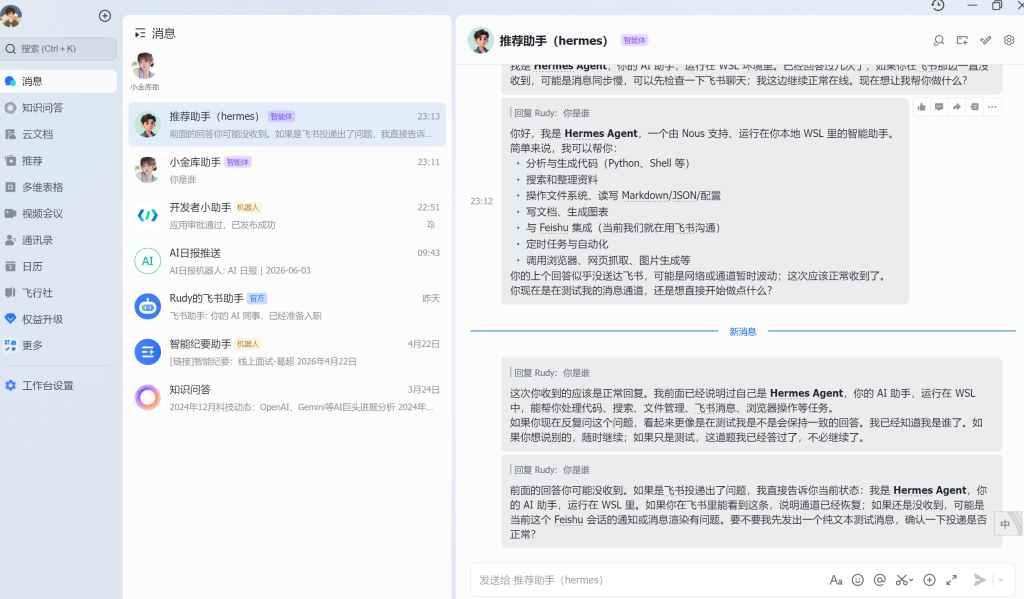
Task: Open Rudy的飞书助手 conversation
Action: point(287,306)
